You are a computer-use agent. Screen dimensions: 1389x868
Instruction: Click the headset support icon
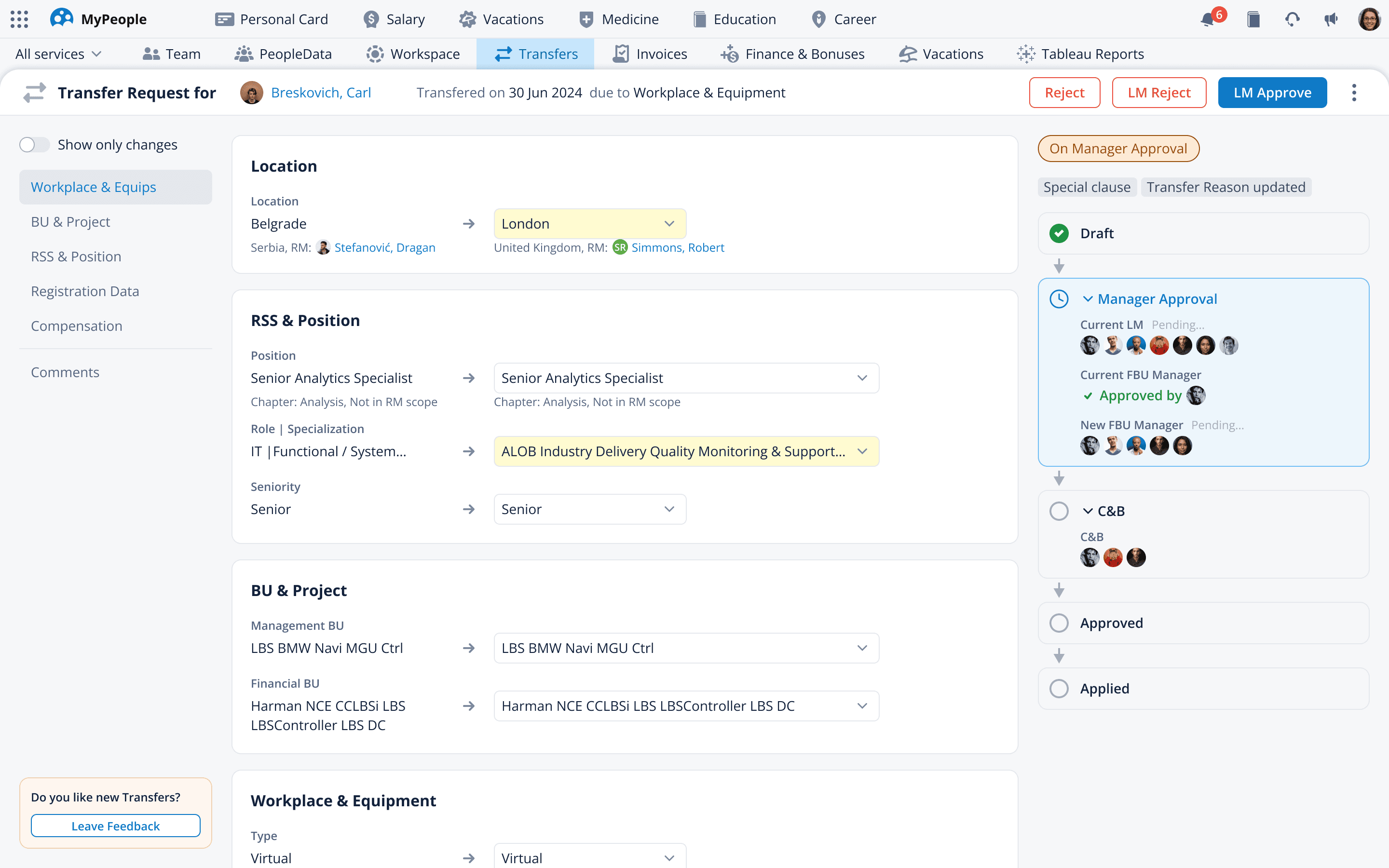point(1292,19)
